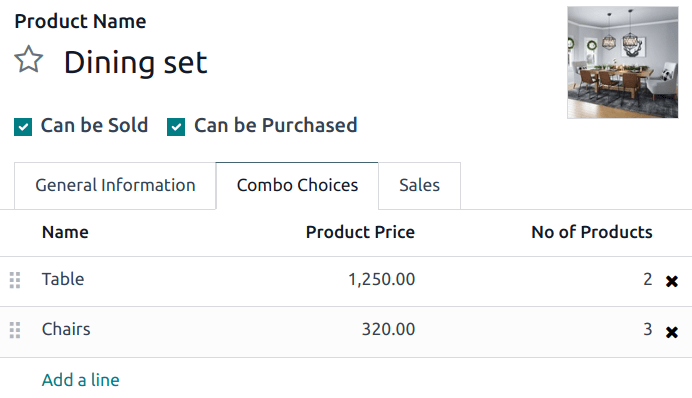Open the Chairs combo entry
This screenshot has height=398, width=692.
point(66,329)
